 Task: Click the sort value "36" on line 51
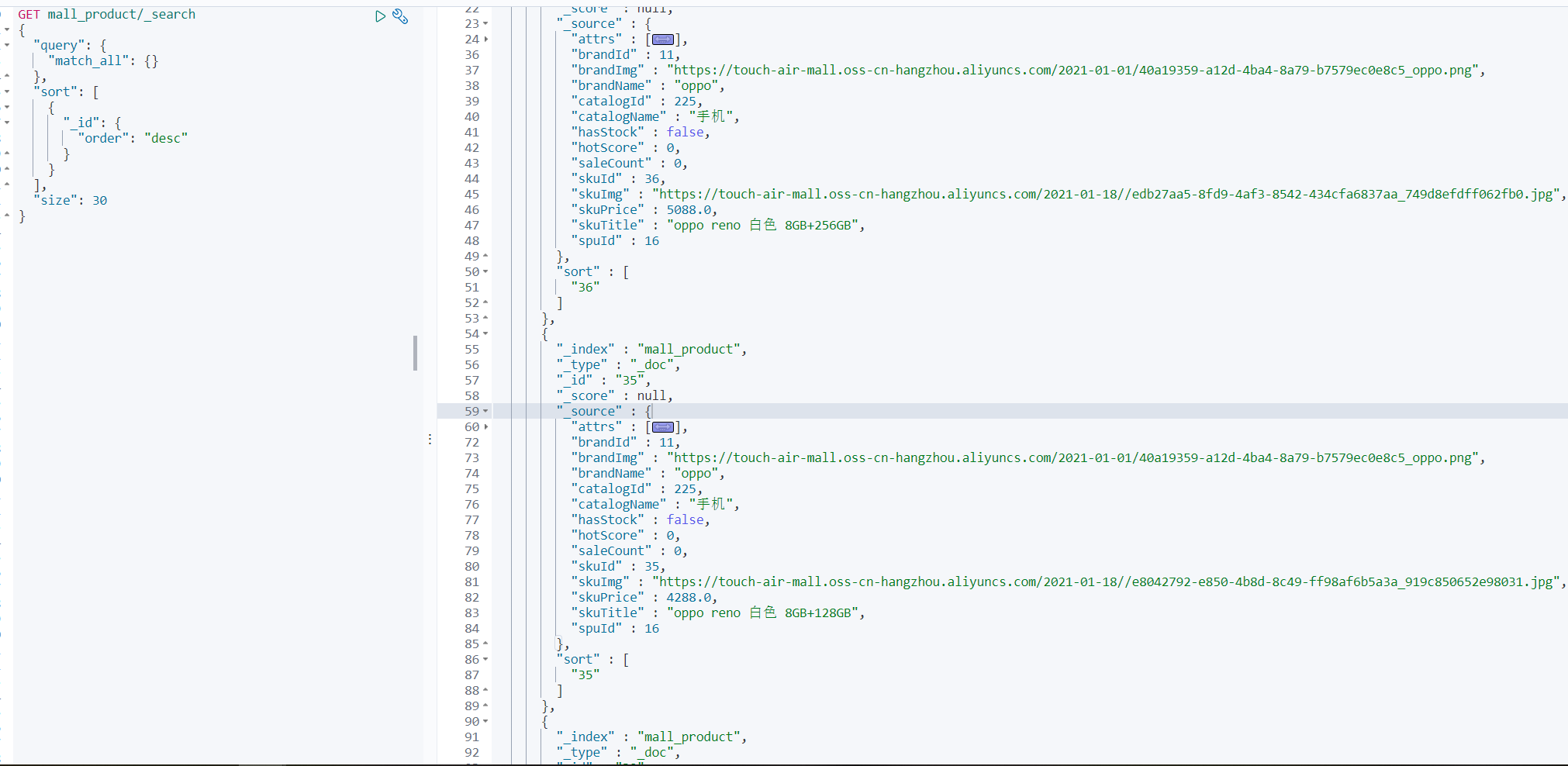point(585,288)
